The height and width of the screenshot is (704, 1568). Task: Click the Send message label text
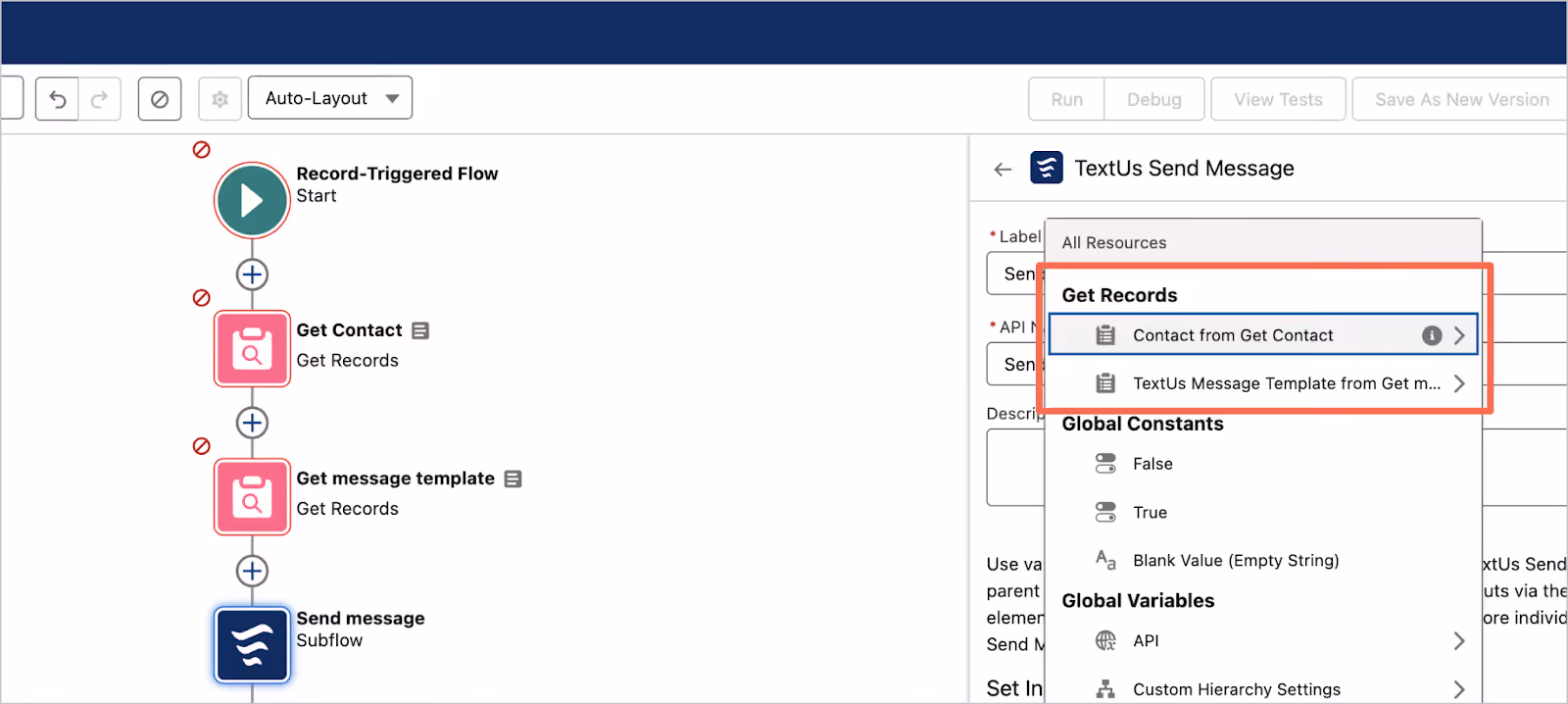(x=361, y=618)
